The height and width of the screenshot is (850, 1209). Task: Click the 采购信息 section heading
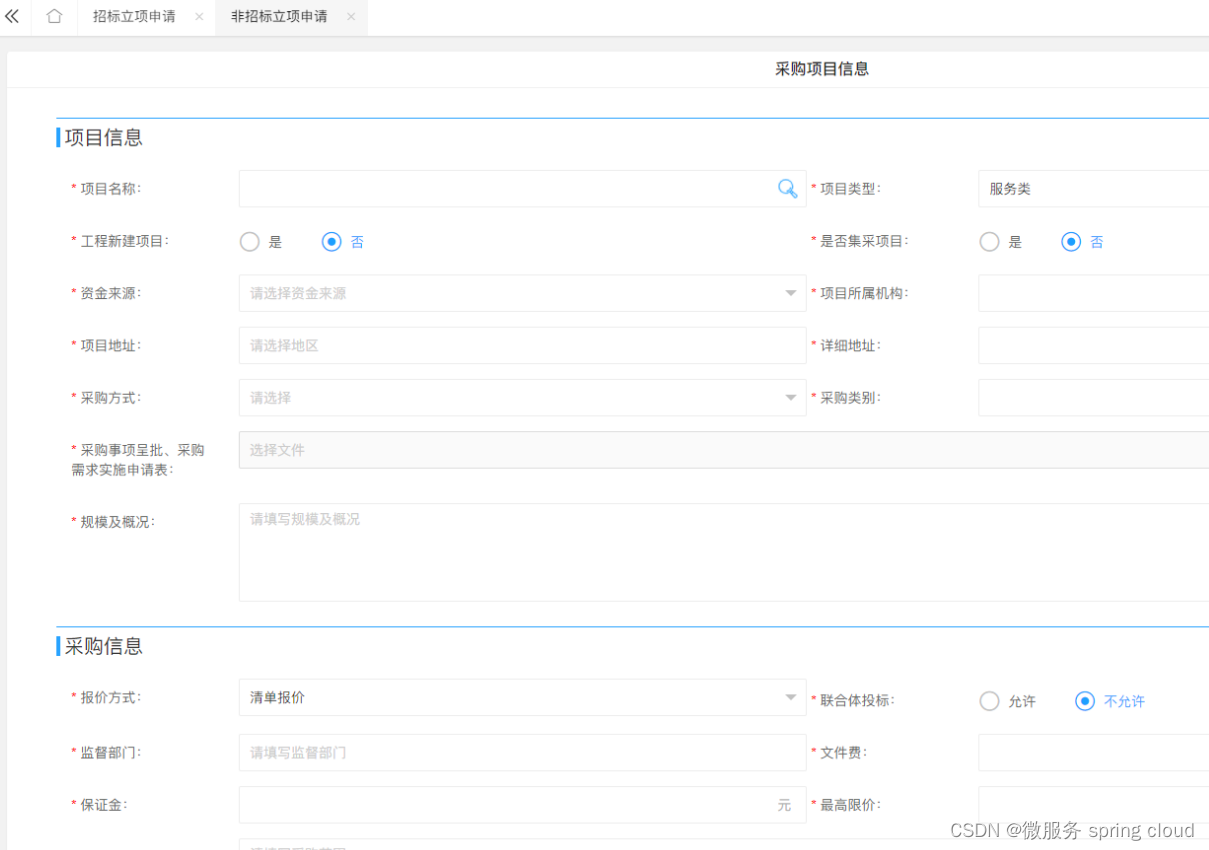pyautogui.click(x=104, y=646)
